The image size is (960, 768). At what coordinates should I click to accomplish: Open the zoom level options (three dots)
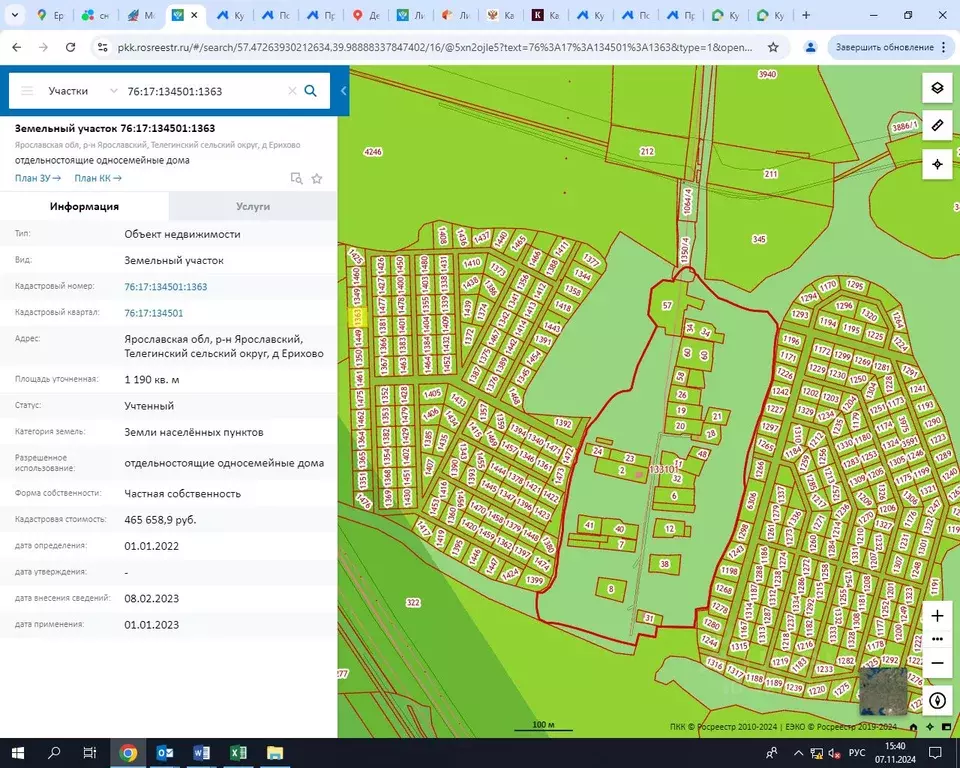click(937, 639)
